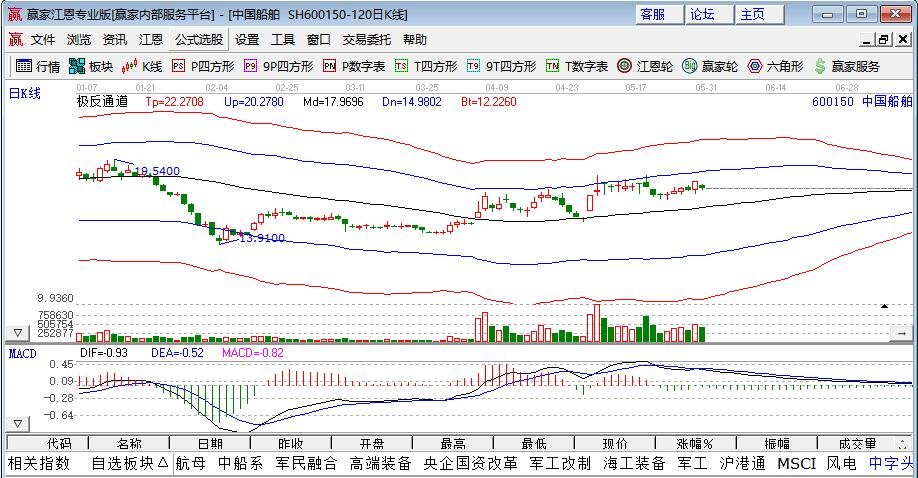
Task: Launch the P数字表 tool
Action: [x=353, y=66]
